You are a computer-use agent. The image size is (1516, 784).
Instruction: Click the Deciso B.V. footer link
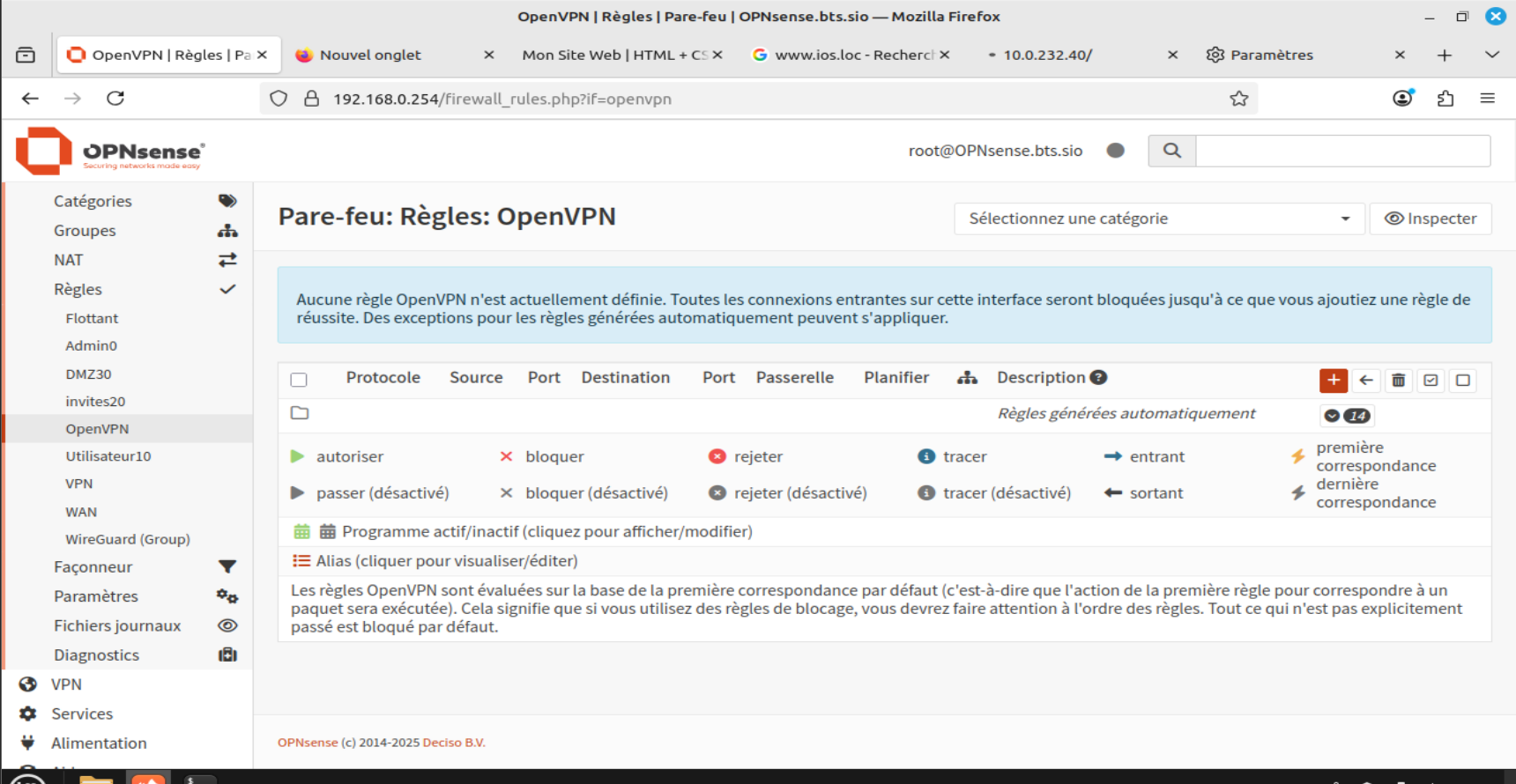click(454, 743)
